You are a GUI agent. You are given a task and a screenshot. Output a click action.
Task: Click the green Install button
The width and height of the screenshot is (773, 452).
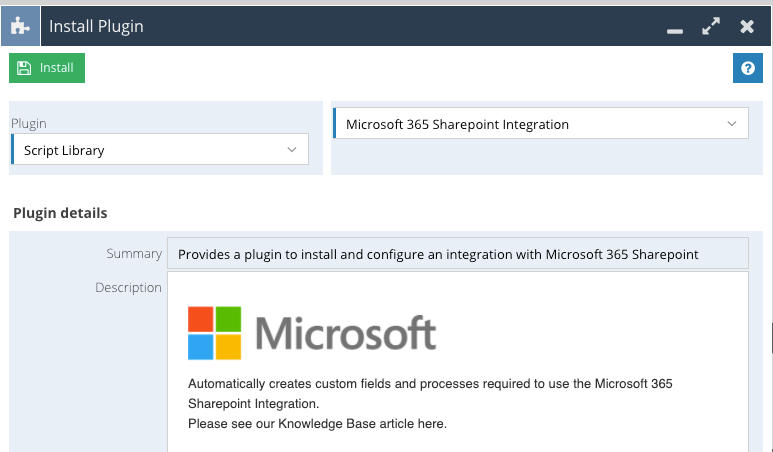pyautogui.click(x=47, y=68)
